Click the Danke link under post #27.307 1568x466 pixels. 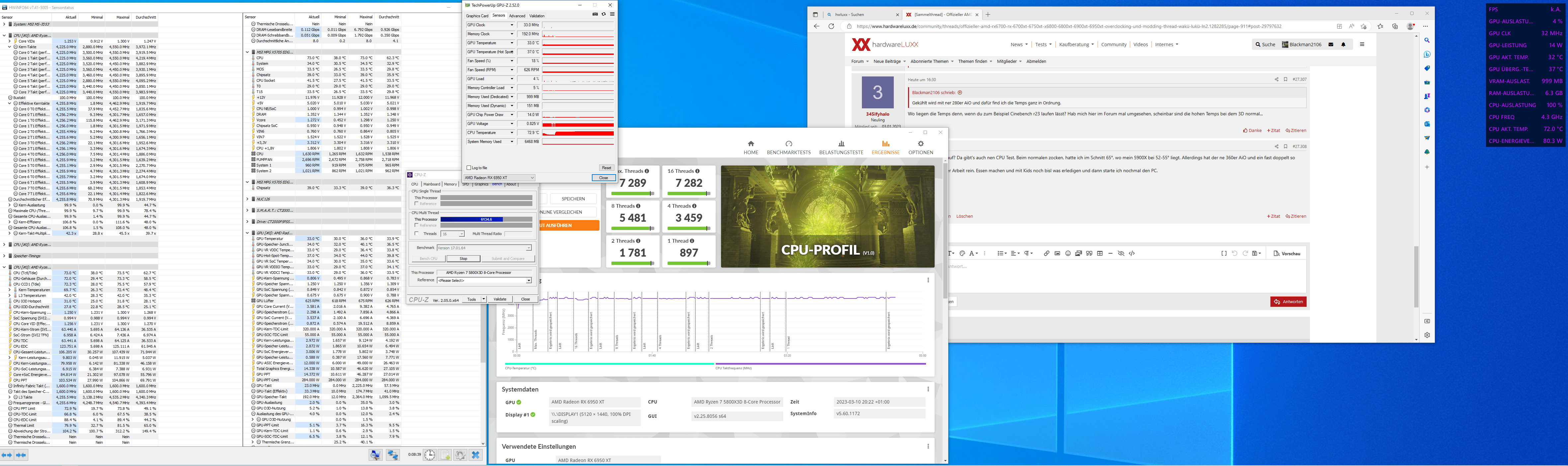[x=1253, y=130]
